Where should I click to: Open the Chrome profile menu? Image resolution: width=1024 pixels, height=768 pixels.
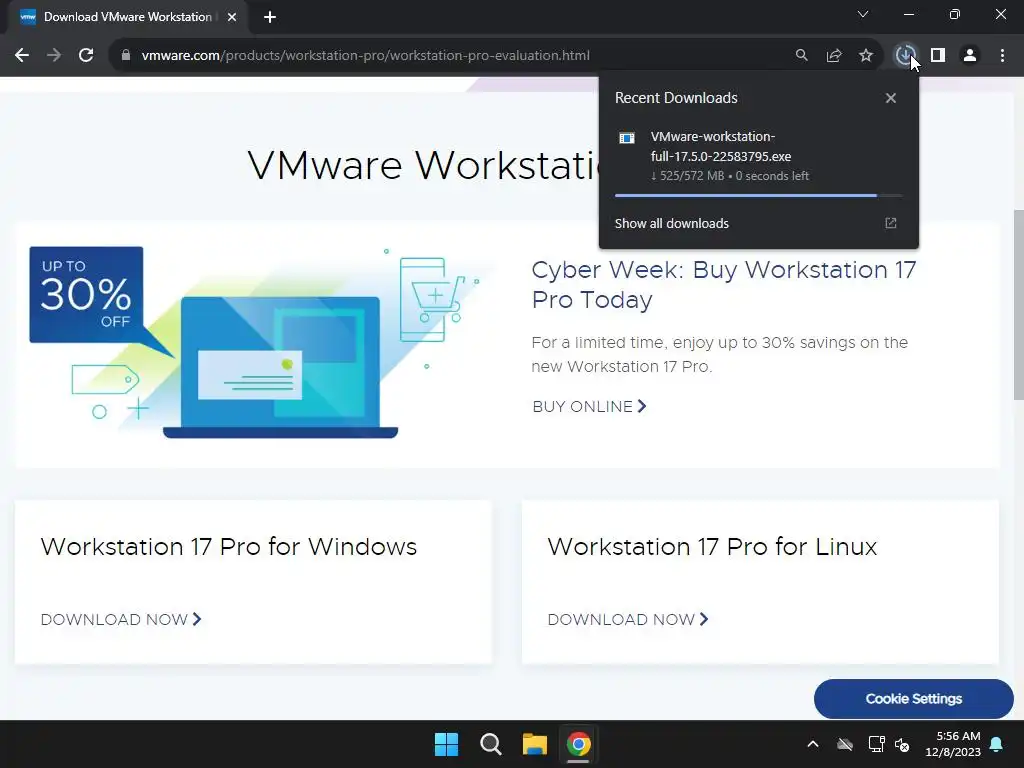click(970, 56)
